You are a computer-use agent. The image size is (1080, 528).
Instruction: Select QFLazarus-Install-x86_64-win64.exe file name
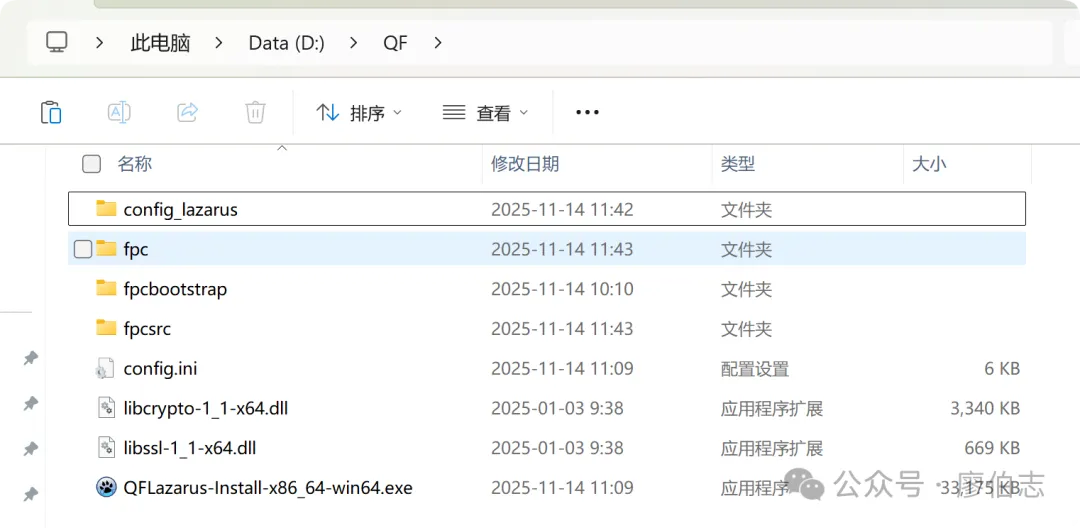point(268,489)
